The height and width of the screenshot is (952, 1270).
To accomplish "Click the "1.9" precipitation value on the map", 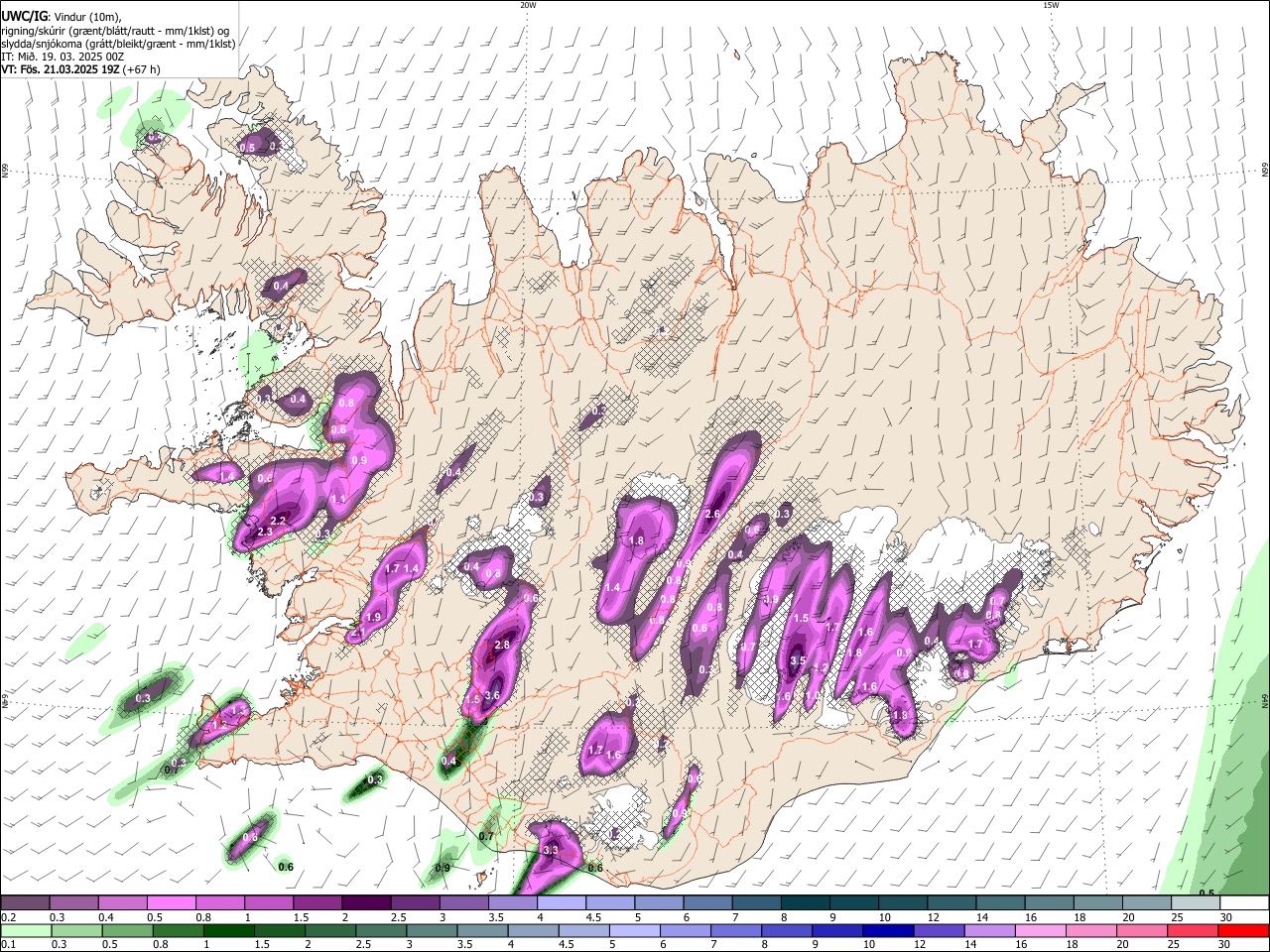I will 374,617.
